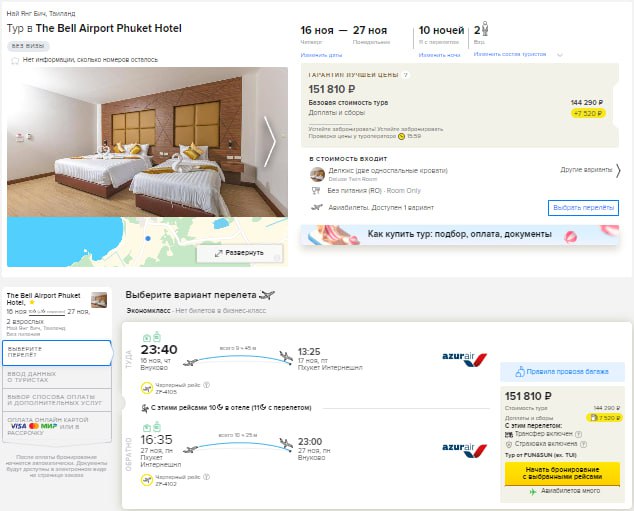Viewport: 634px width, 511px height.
Task: Click the Azur Air logo on outbound flight
Action: pyautogui.click(x=464, y=357)
